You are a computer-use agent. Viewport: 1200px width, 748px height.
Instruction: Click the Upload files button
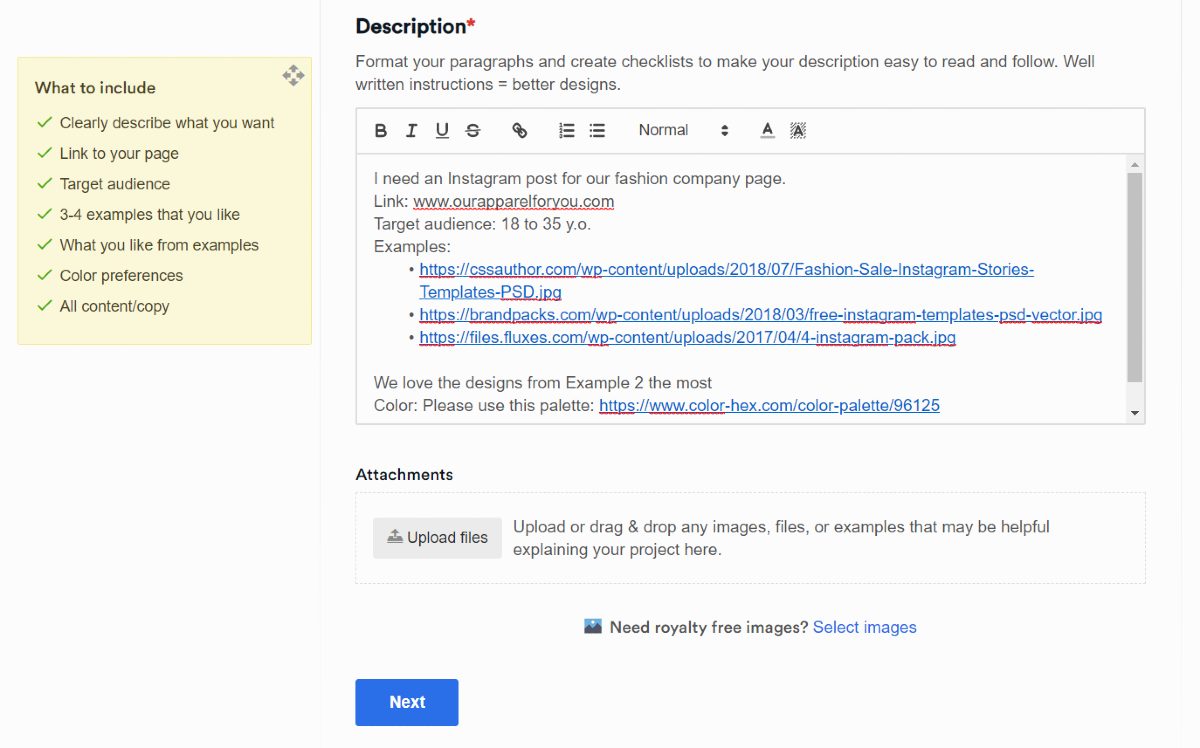point(437,538)
